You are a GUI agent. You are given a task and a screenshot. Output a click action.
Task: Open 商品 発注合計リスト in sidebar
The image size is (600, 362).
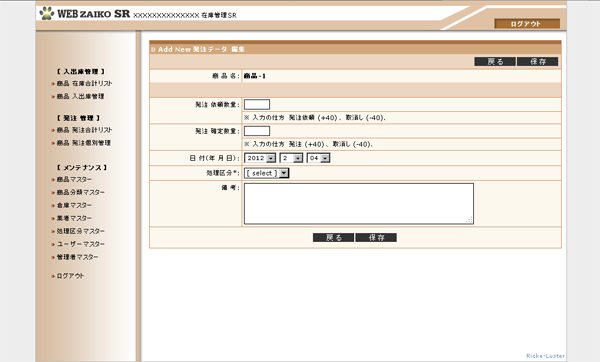tap(84, 130)
